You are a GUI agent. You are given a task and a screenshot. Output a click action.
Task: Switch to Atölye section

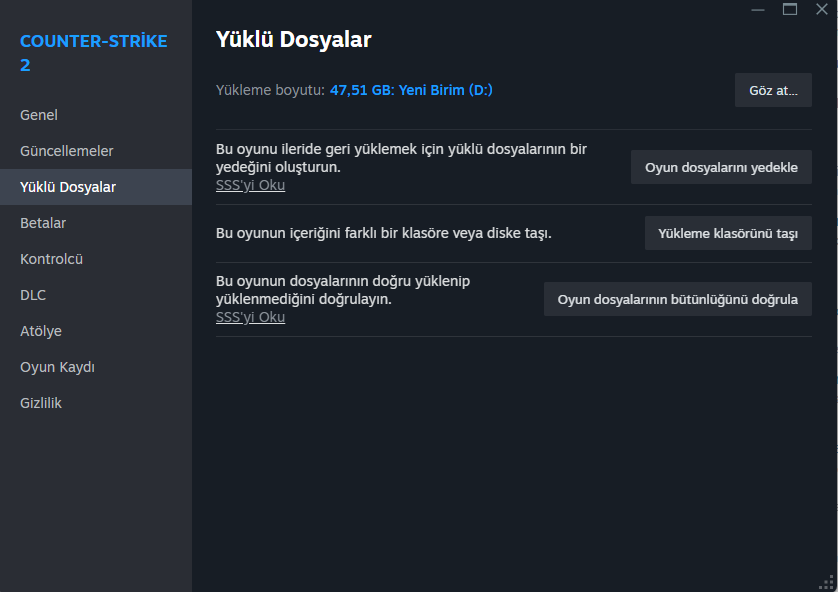pos(96,331)
